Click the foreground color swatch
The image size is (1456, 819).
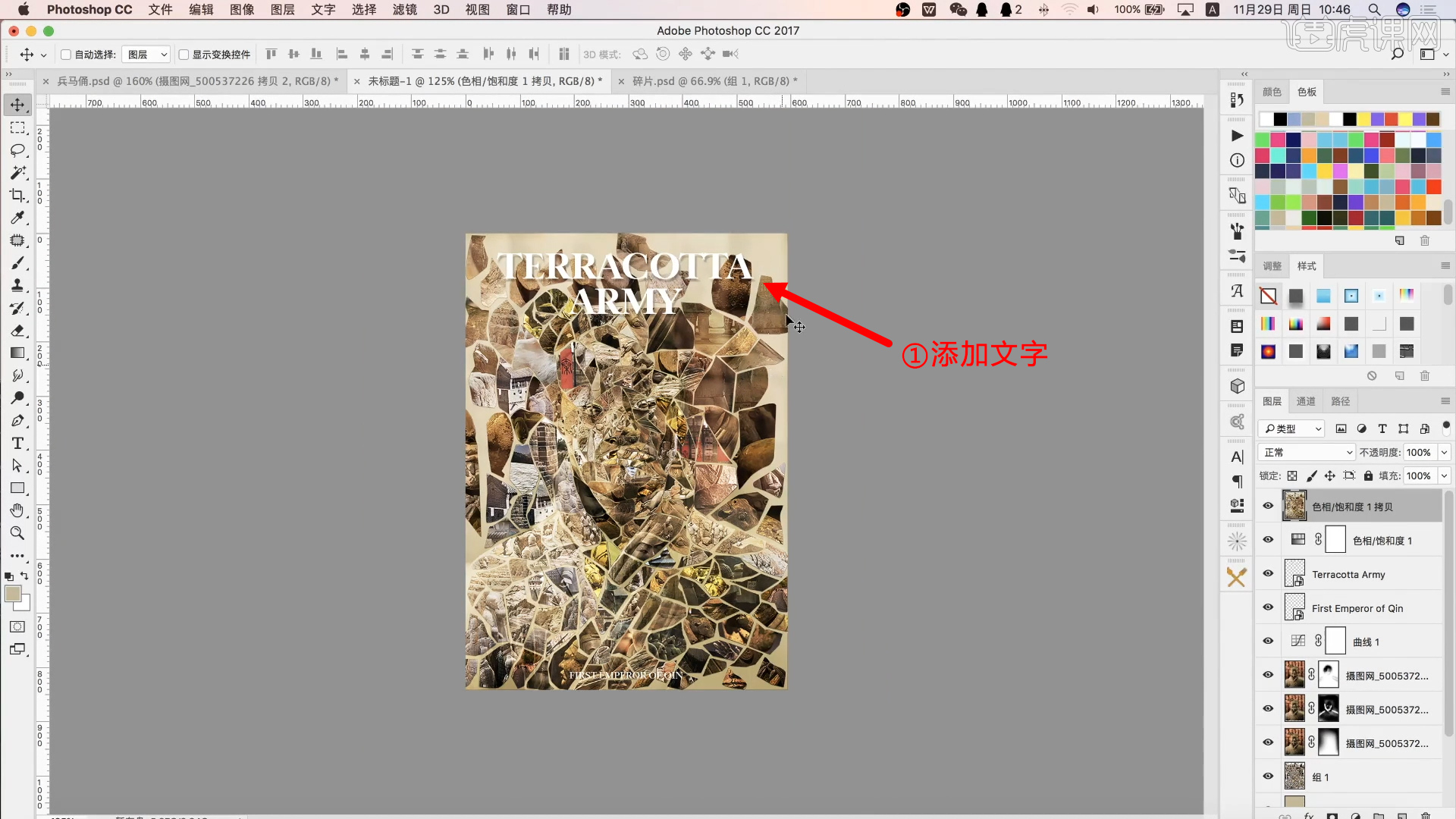13,594
